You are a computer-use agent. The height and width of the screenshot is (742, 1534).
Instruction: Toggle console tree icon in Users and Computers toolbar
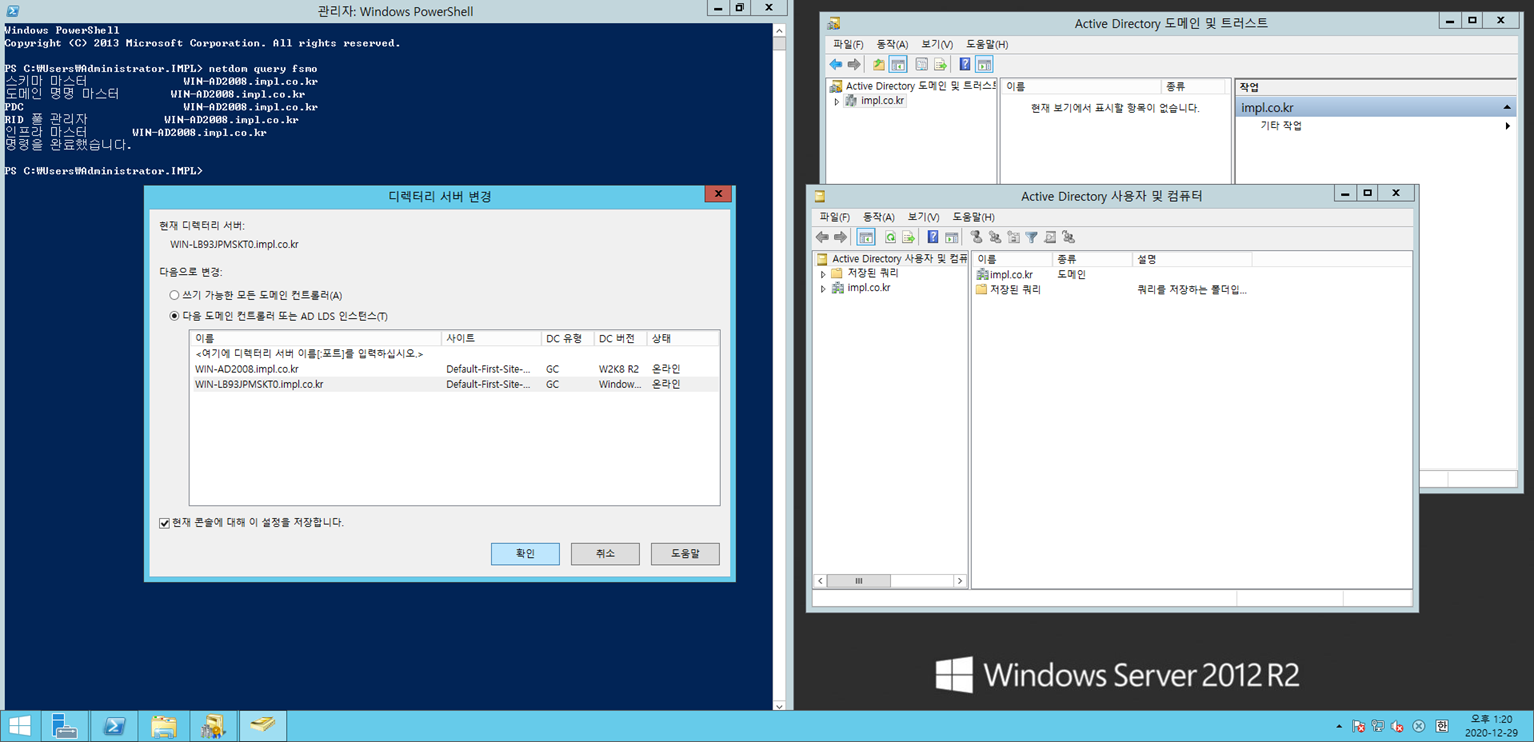pos(866,237)
